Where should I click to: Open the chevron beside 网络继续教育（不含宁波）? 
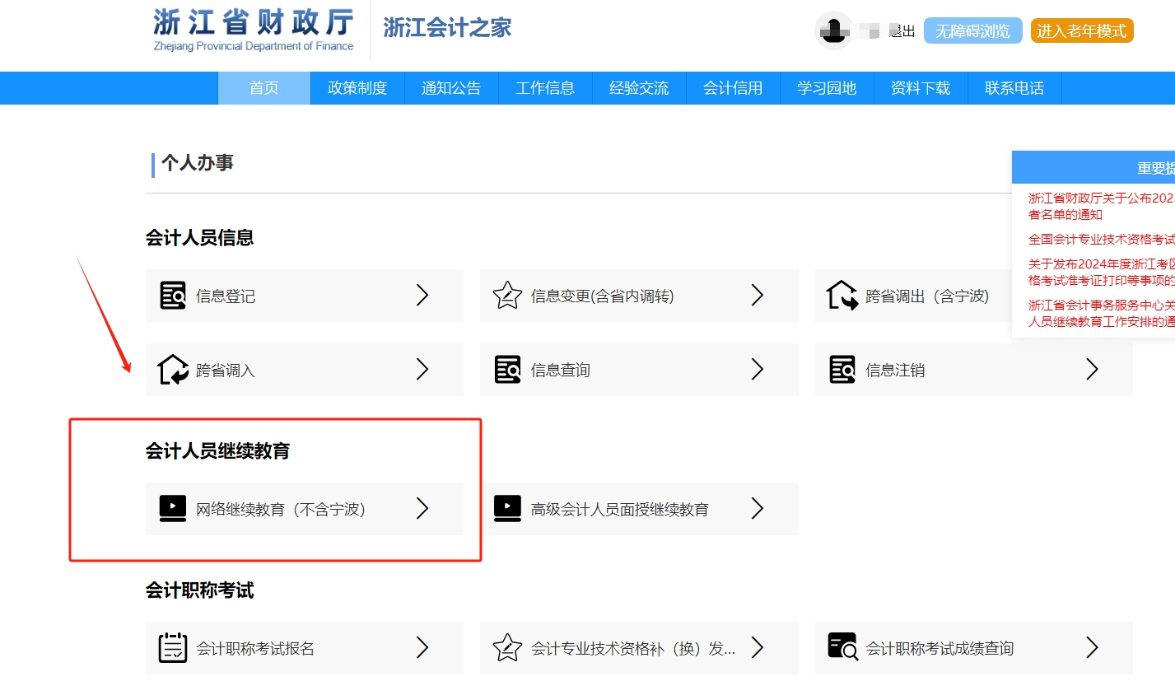click(422, 509)
